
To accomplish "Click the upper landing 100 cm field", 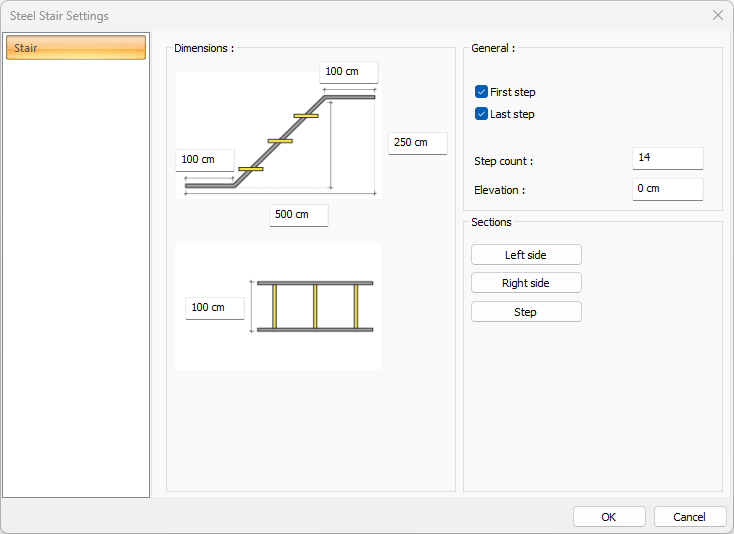I will pyautogui.click(x=349, y=72).
